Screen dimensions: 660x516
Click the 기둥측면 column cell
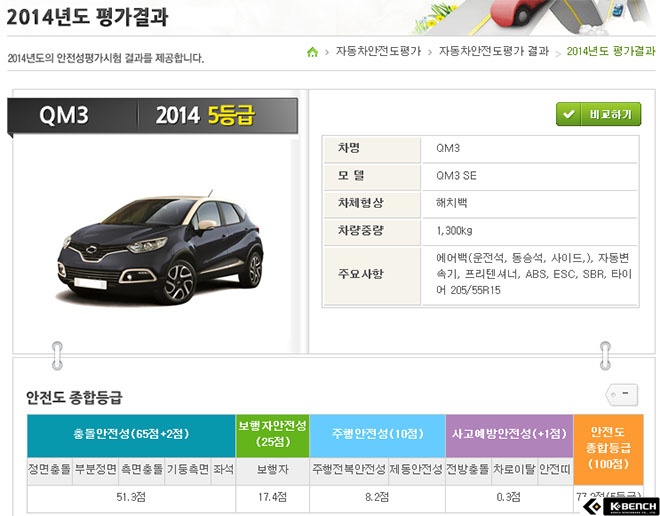pyautogui.click(x=188, y=471)
